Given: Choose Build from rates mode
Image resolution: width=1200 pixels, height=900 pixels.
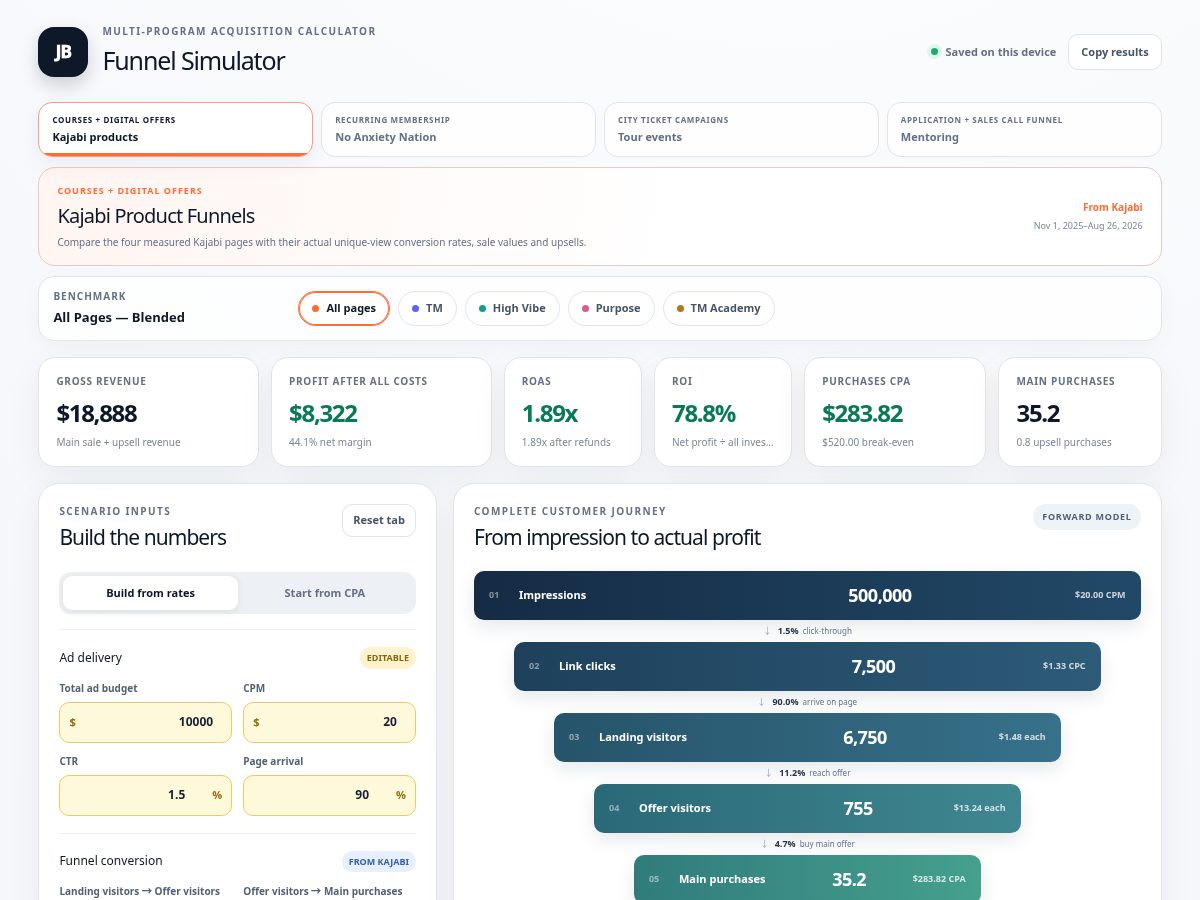Looking at the screenshot, I should tap(150, 593).
